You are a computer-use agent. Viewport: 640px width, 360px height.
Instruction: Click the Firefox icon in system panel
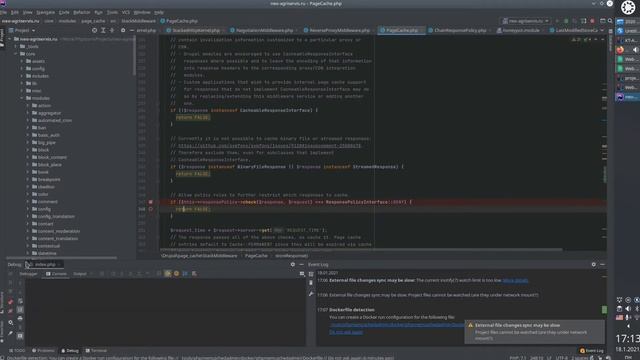tap(620, 50)
